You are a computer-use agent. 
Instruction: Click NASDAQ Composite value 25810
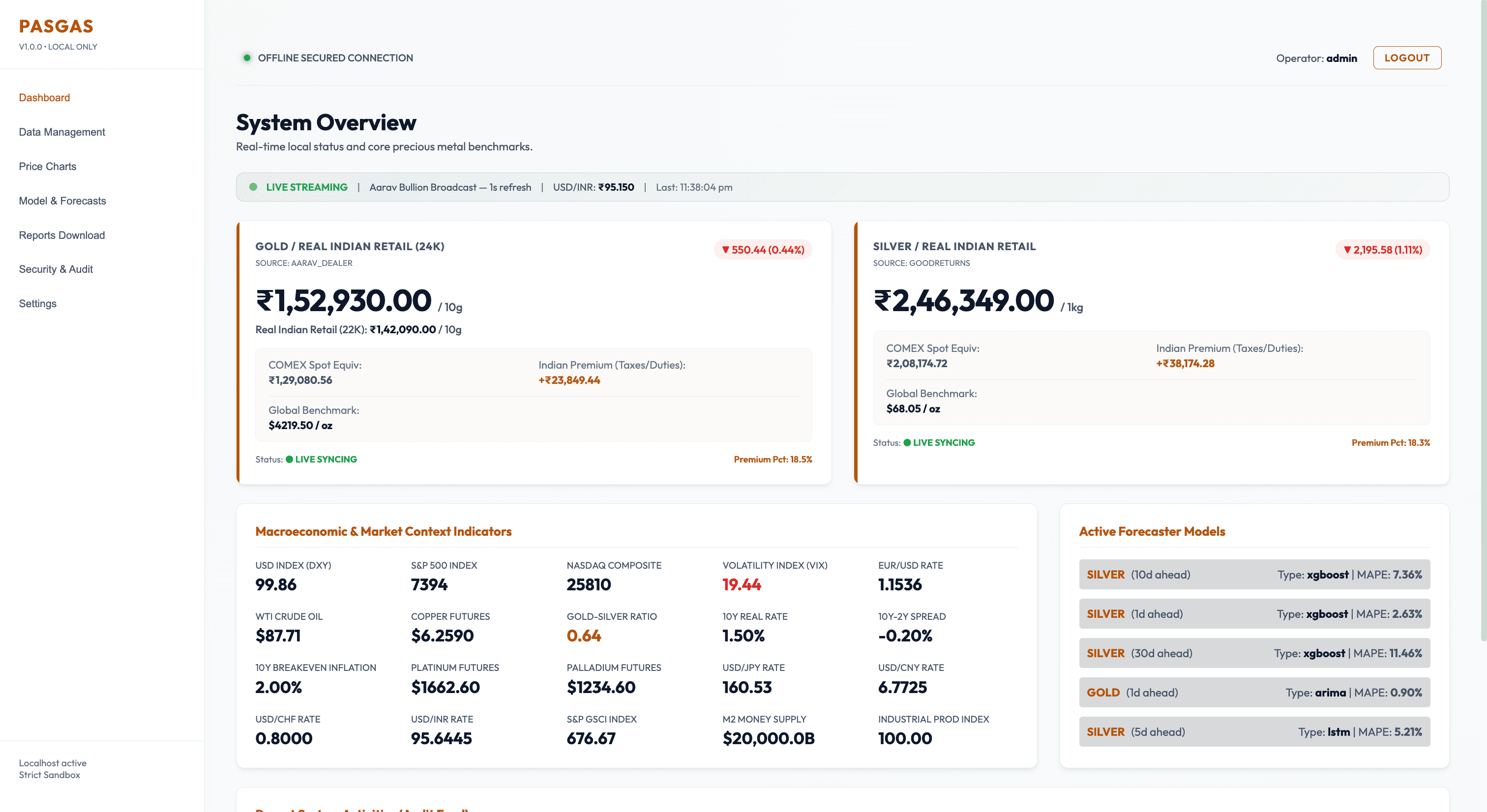589,584
